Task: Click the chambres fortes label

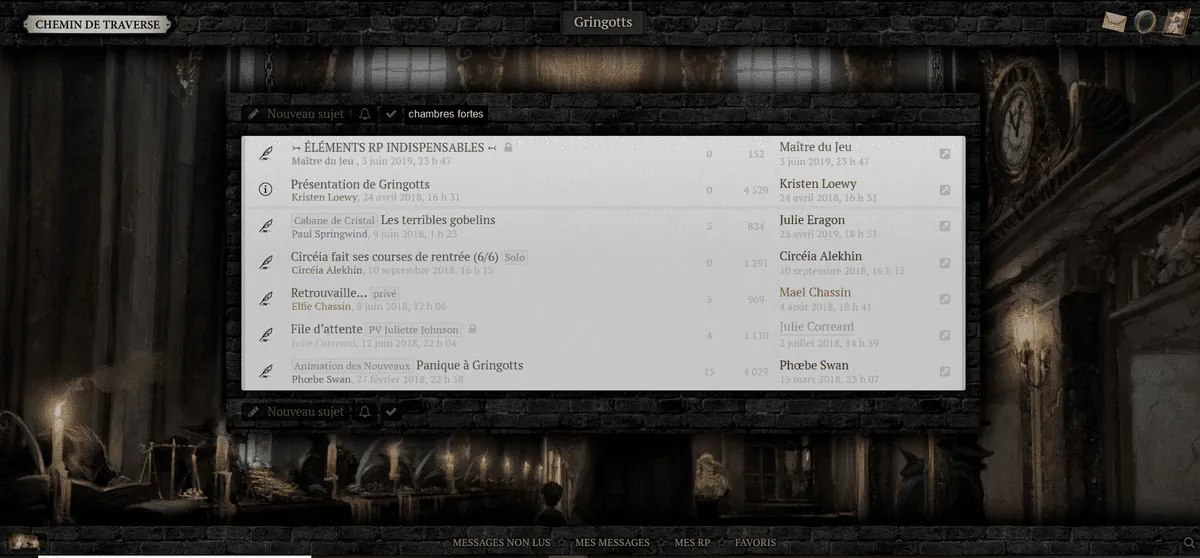Action: tap(446, 114)
